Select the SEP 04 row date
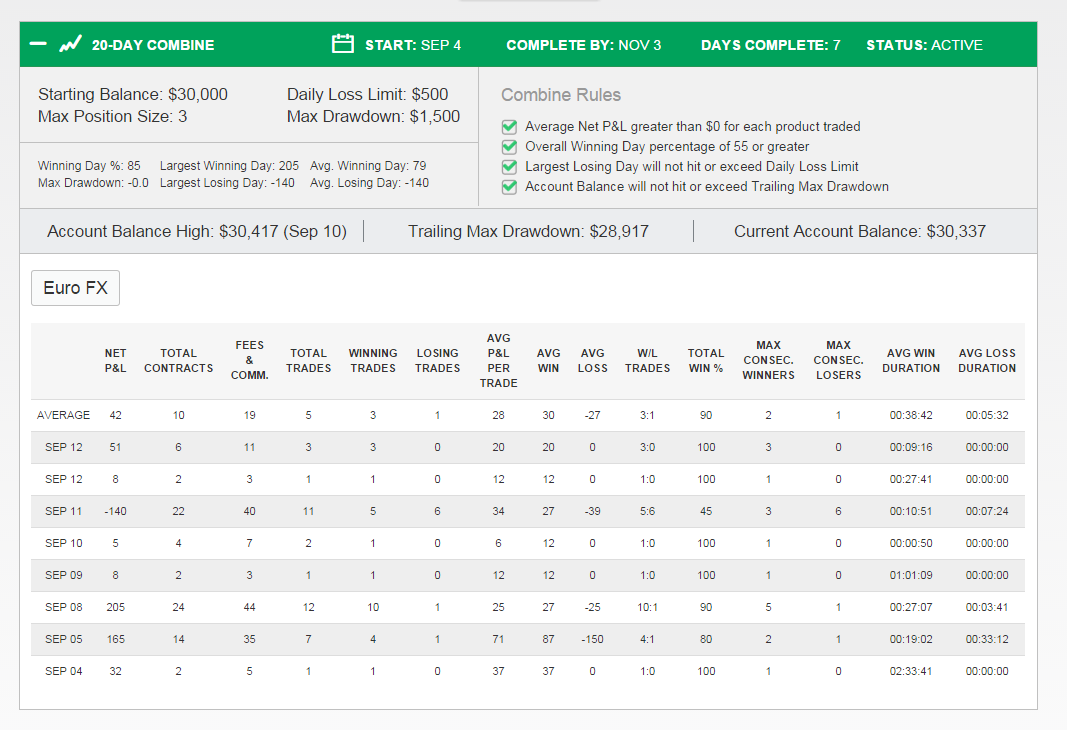 [x=63, y=671]
